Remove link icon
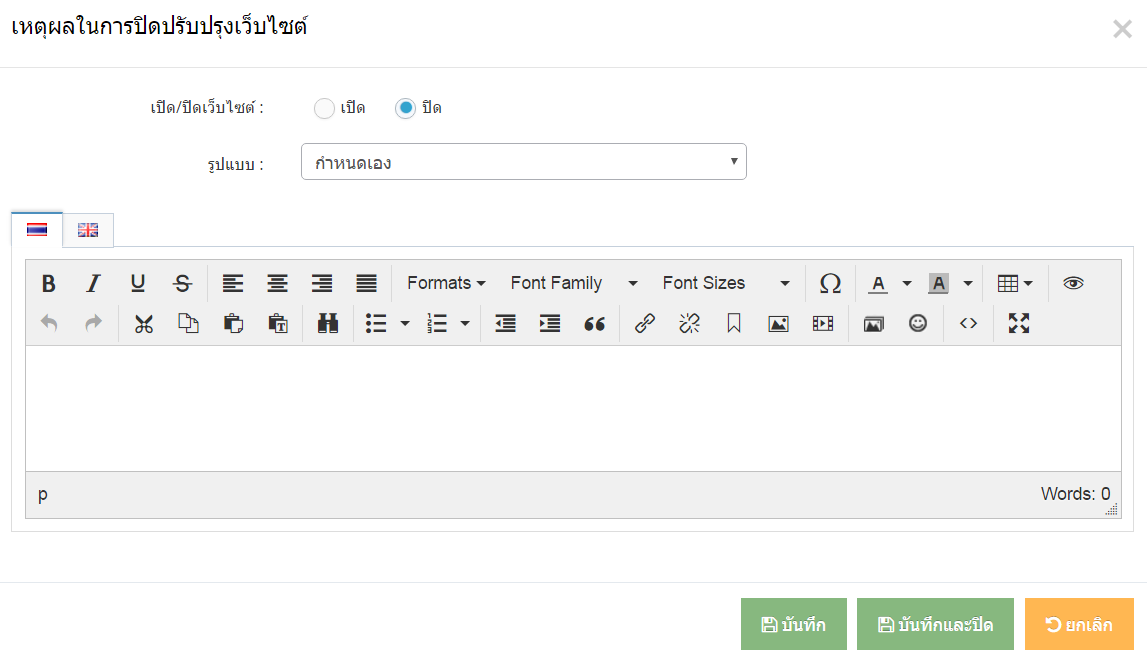The width and height of the screenshot is (1147, 663). pyautogui.click(x=689, y=323)
